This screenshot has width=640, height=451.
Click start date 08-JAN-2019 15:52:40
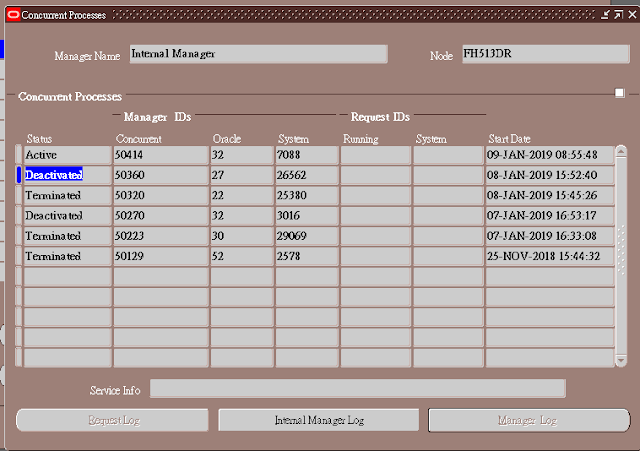[550, 175]
